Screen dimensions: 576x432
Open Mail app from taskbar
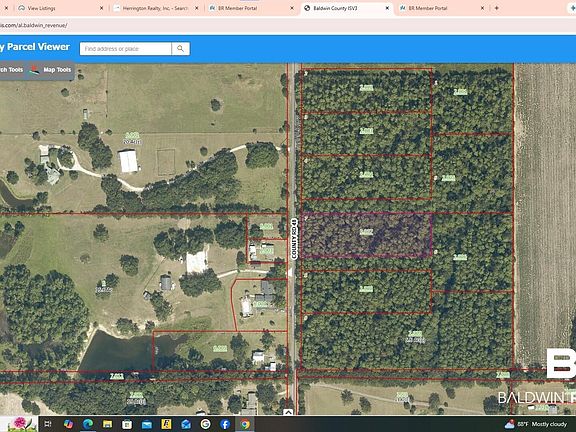(147, 424)
